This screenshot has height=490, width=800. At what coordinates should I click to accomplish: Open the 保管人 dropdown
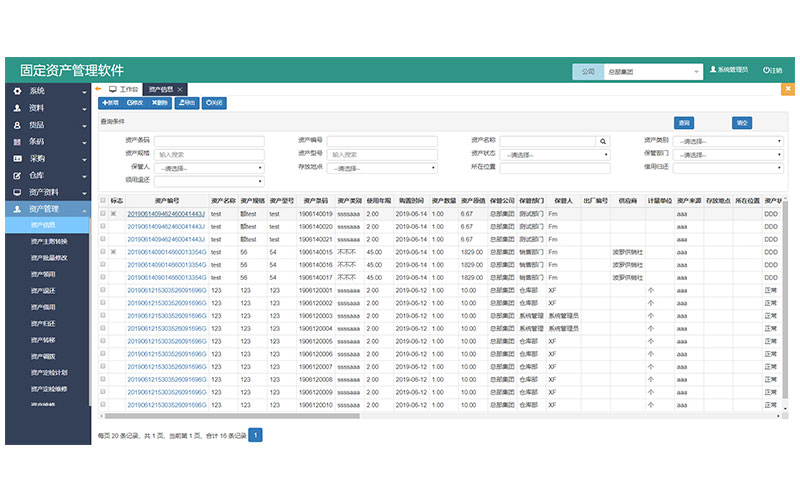pos(209,168)
